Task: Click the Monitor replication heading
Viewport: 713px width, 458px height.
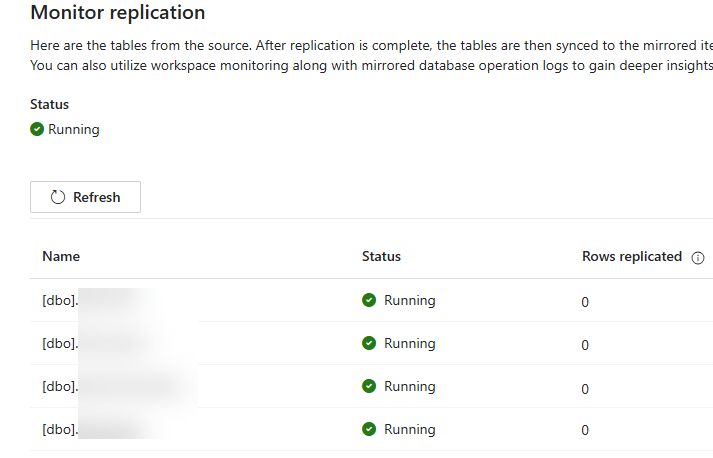Action: (118, 13)
